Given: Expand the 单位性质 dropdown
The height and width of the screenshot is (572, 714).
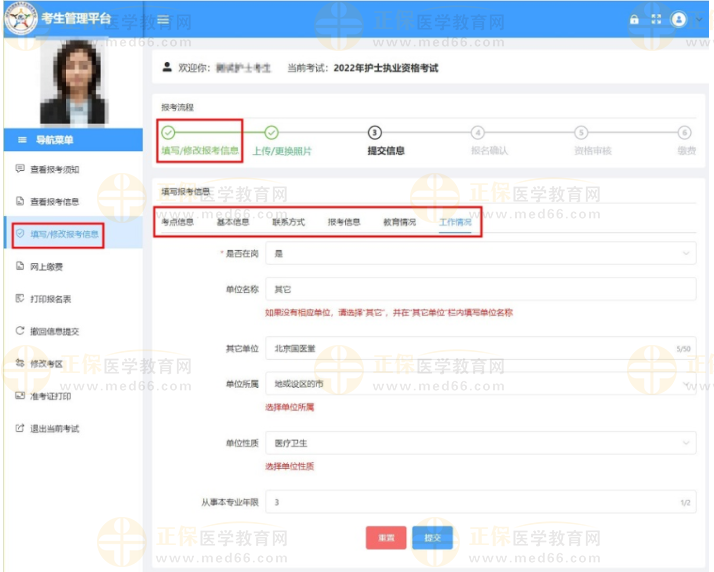Looking at the screenshot, I should click(x=481, y=441).
